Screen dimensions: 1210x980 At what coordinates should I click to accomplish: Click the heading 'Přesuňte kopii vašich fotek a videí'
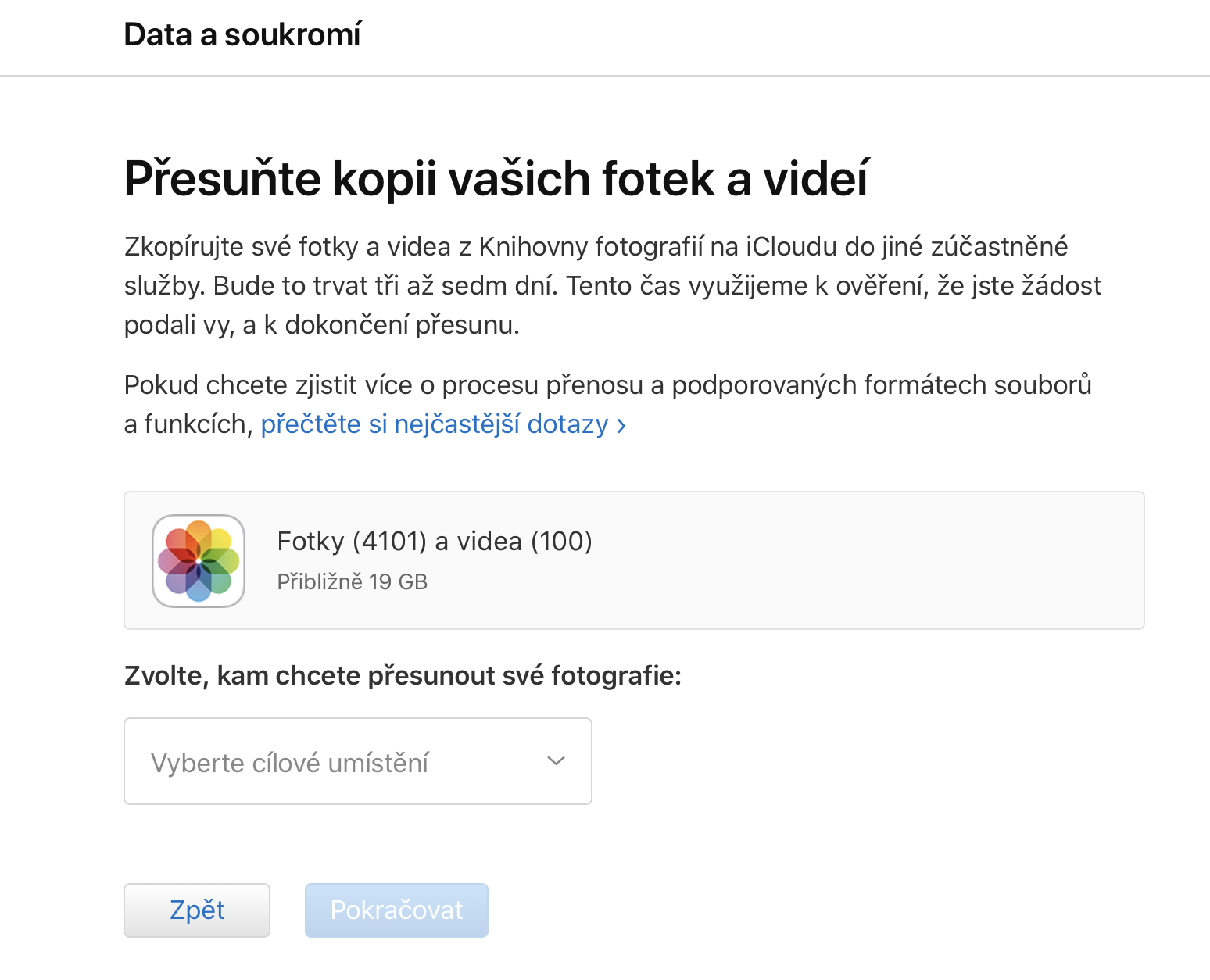click(496, 179)
